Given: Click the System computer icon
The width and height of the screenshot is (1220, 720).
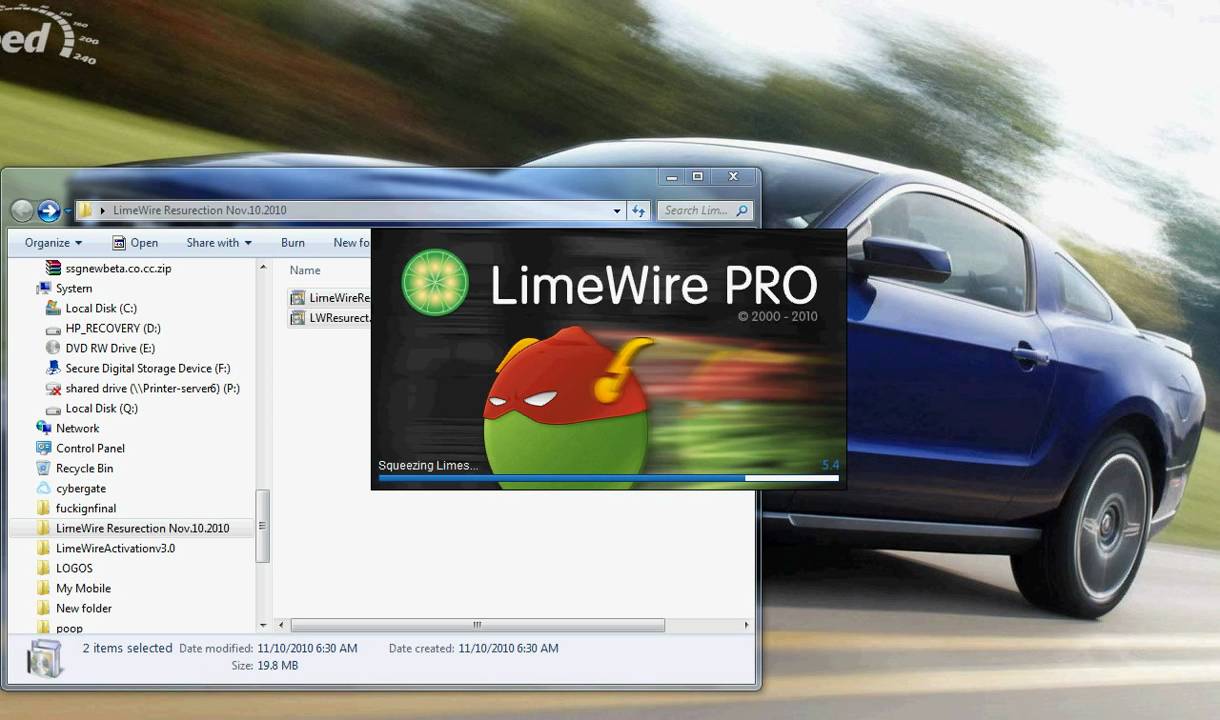Looking at the screenshot, I should [x=44, y=288].
